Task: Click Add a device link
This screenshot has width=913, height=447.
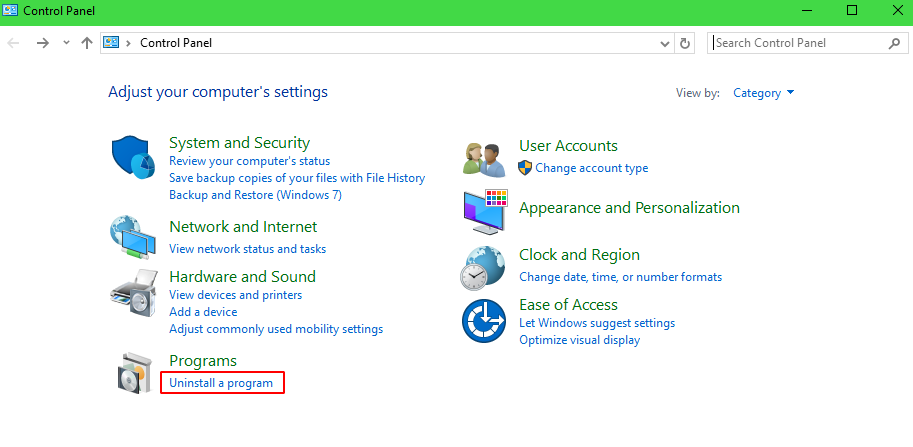Action: [203, 312]
